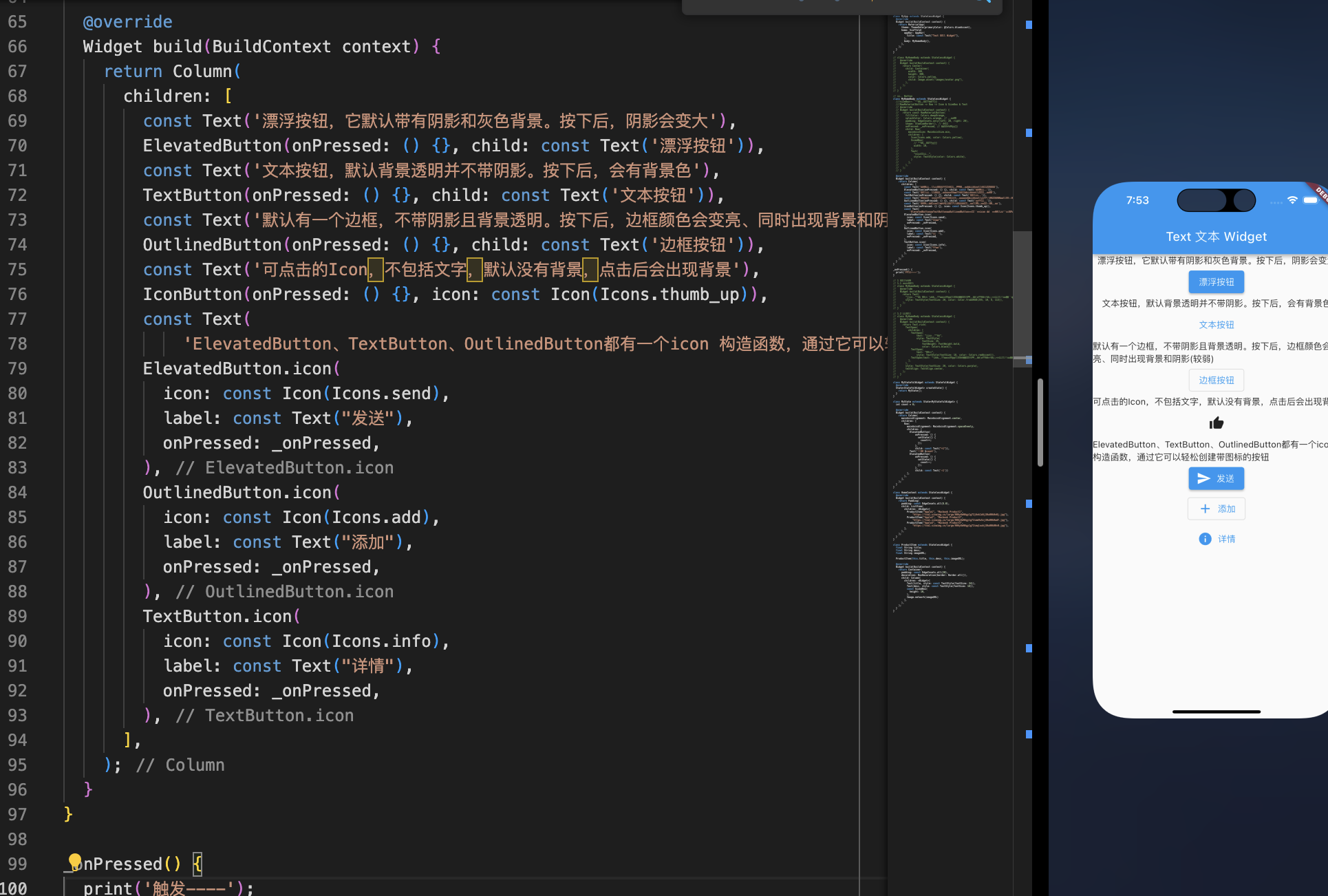Click the lightbulb code action on line 99
The image size is (1328, 896).
click(x=75, y=860)
